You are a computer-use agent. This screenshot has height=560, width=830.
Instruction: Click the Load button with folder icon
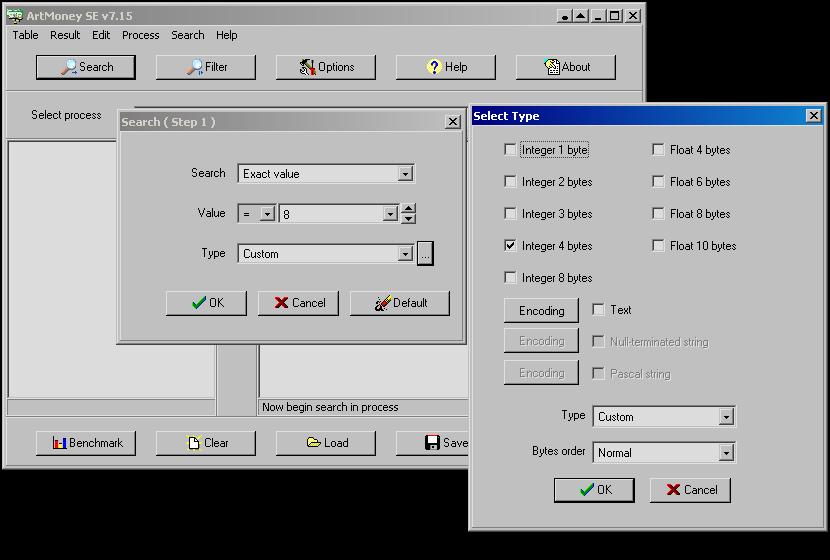coord(326,443)
